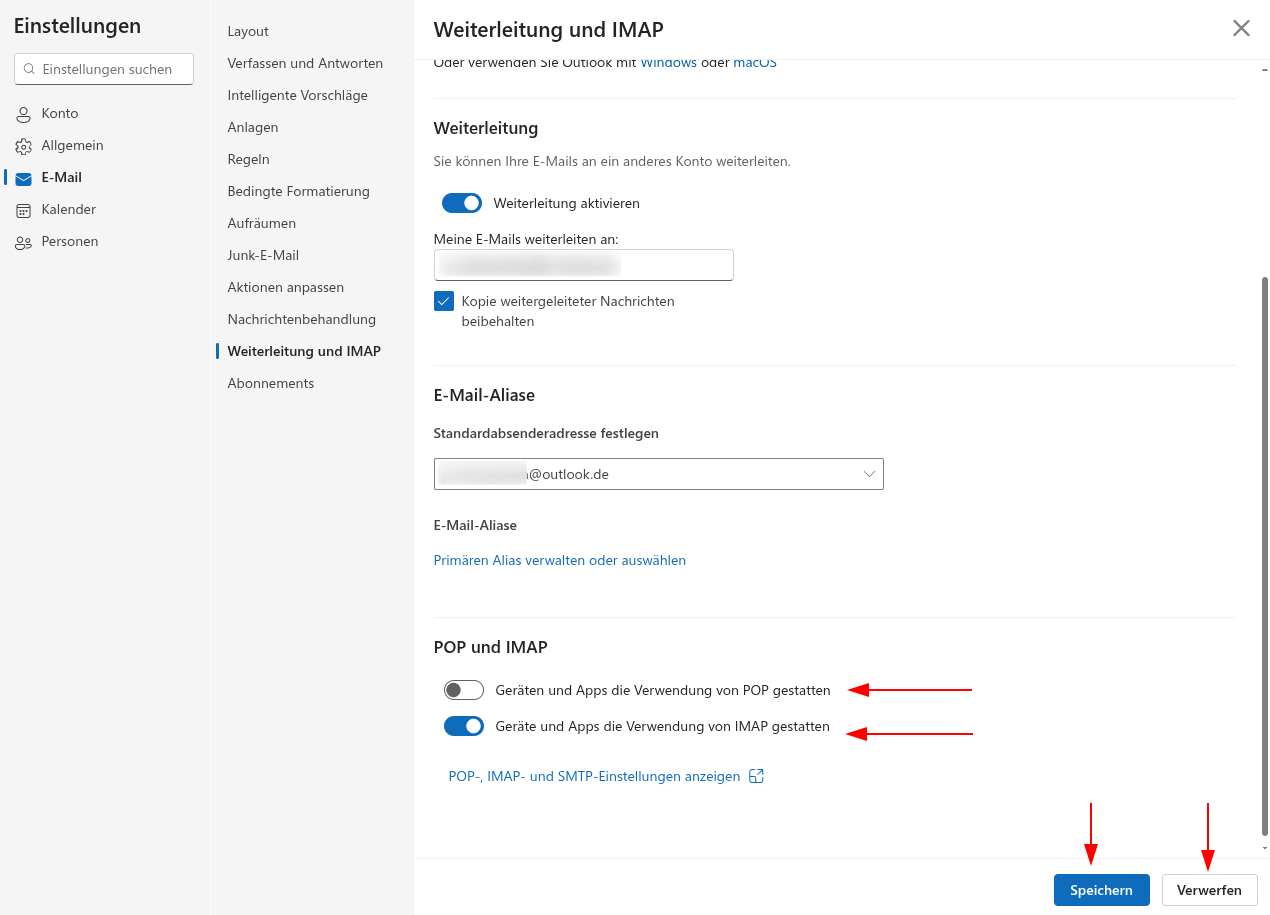
Task: Disable IMAP access toggle
Action: coord(464,726)
